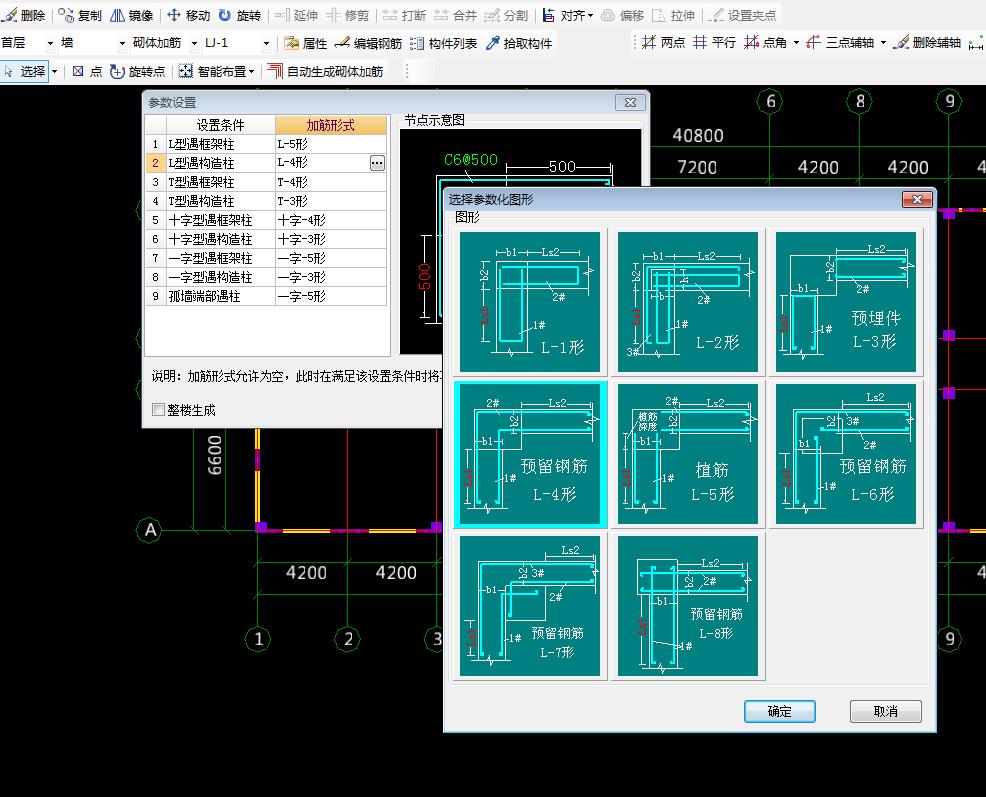Select the 平行 axis tool
The height and width of the screenshot is (797, 986).
(714, 42)
